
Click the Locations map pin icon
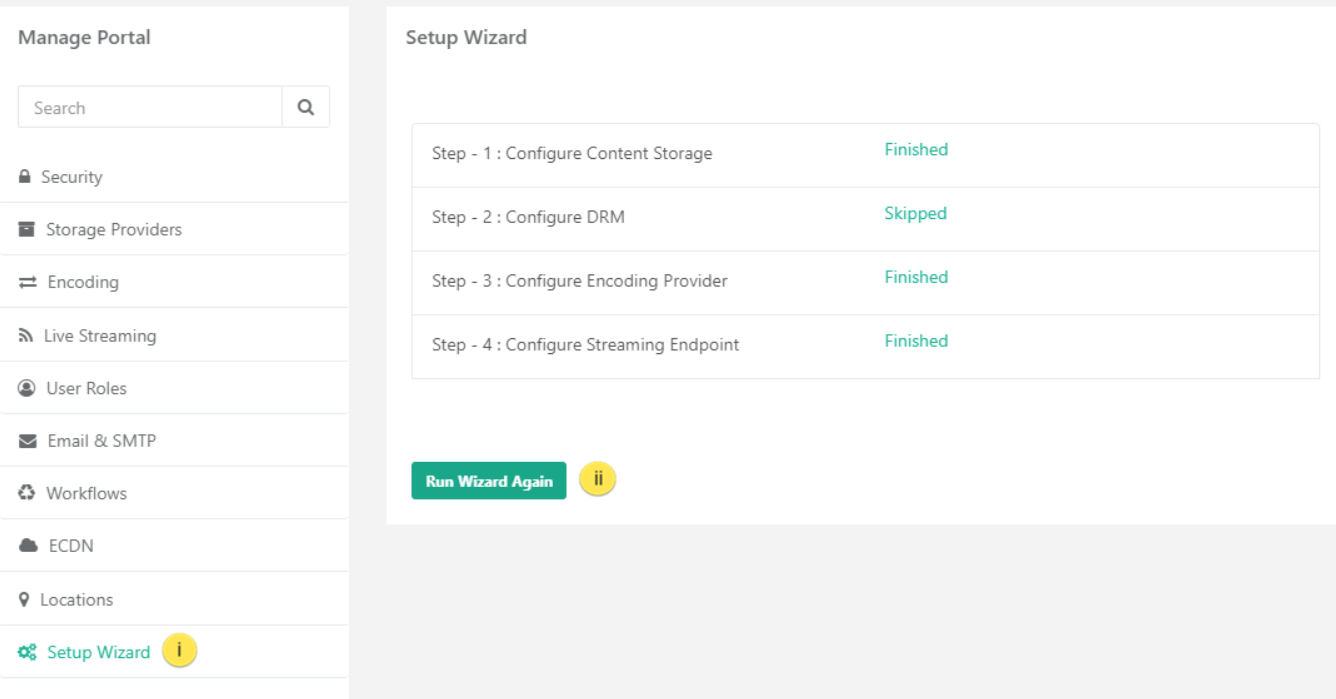24,600
